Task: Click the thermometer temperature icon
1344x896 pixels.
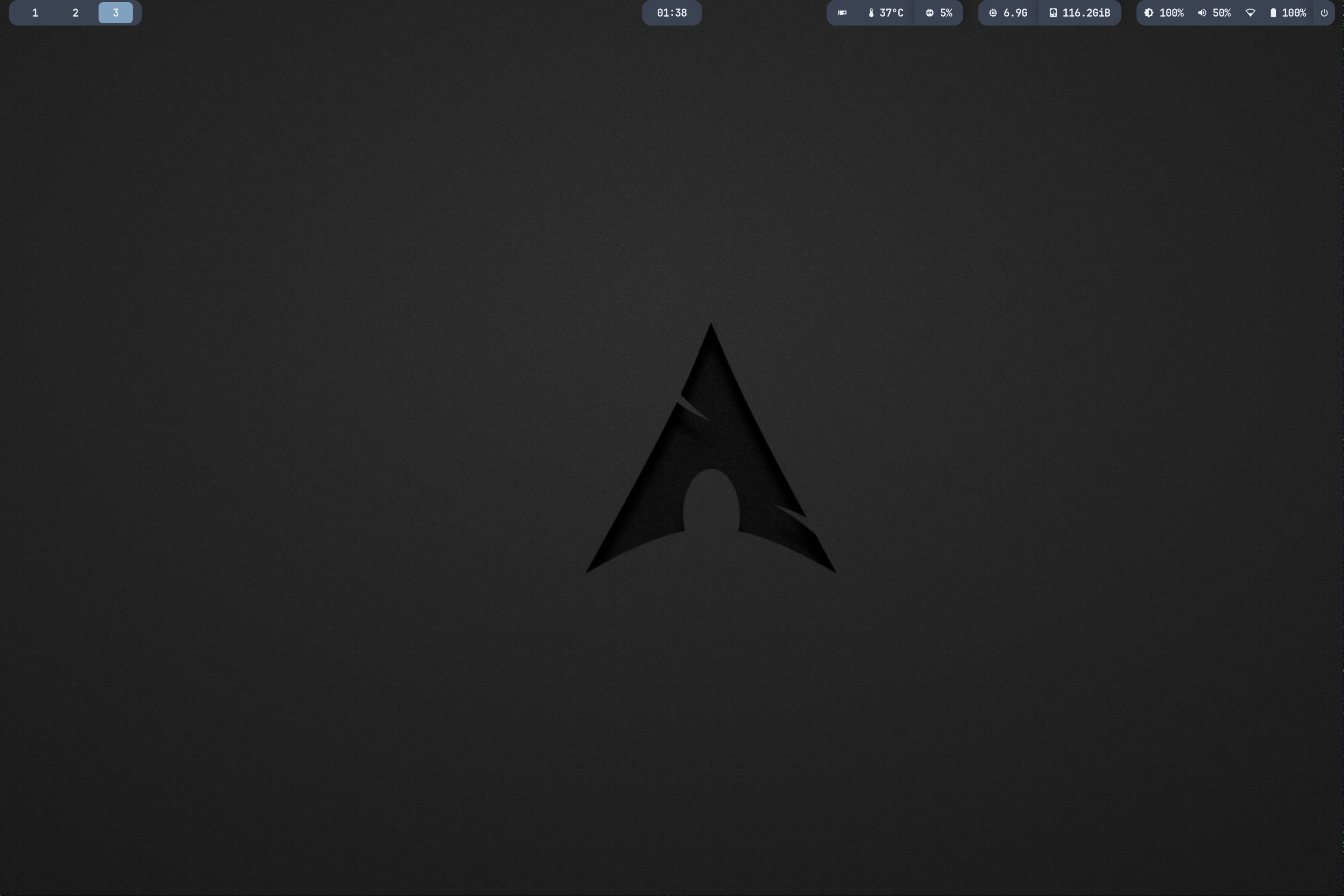Action: tap(871, 13)
